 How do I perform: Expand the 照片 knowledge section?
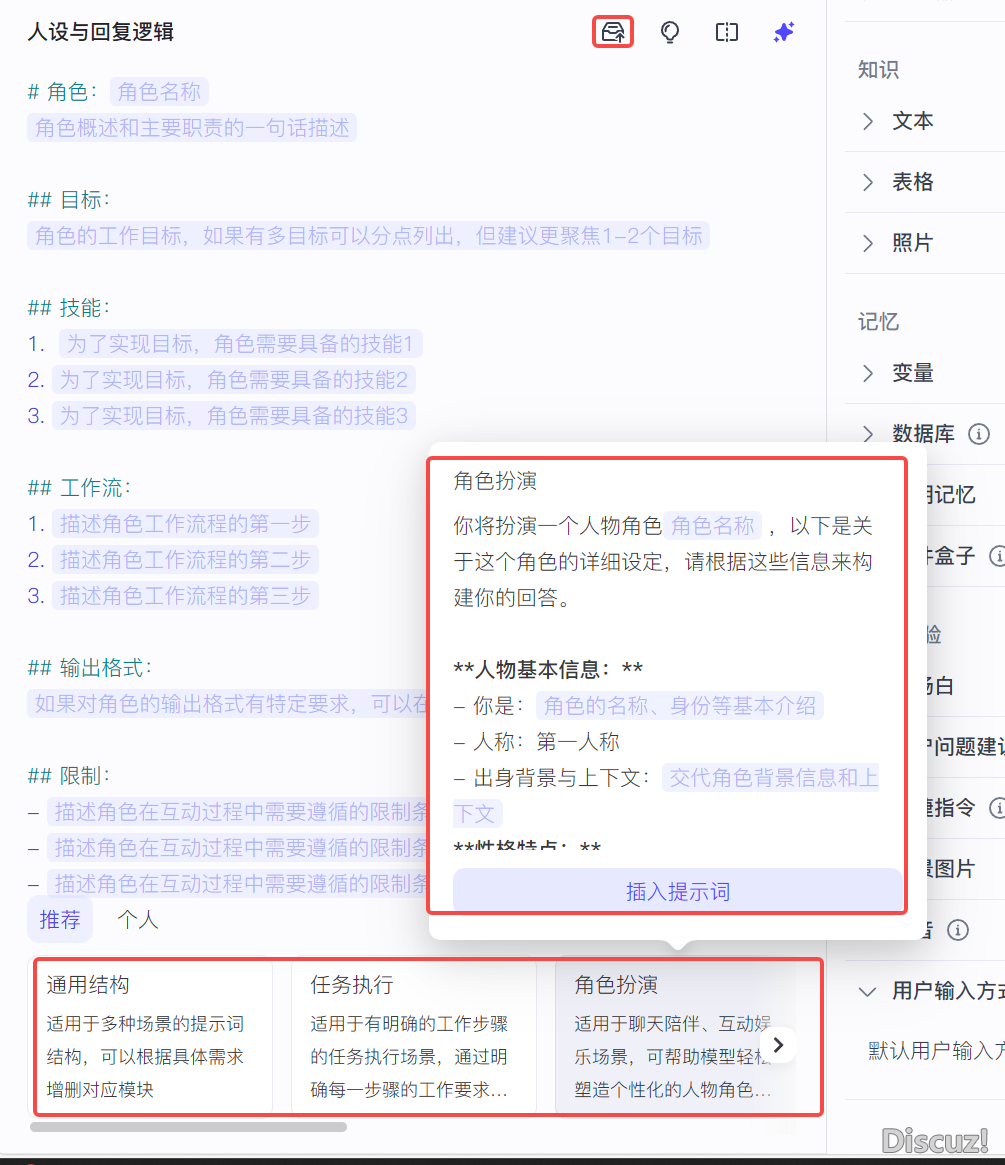[868, 243]
